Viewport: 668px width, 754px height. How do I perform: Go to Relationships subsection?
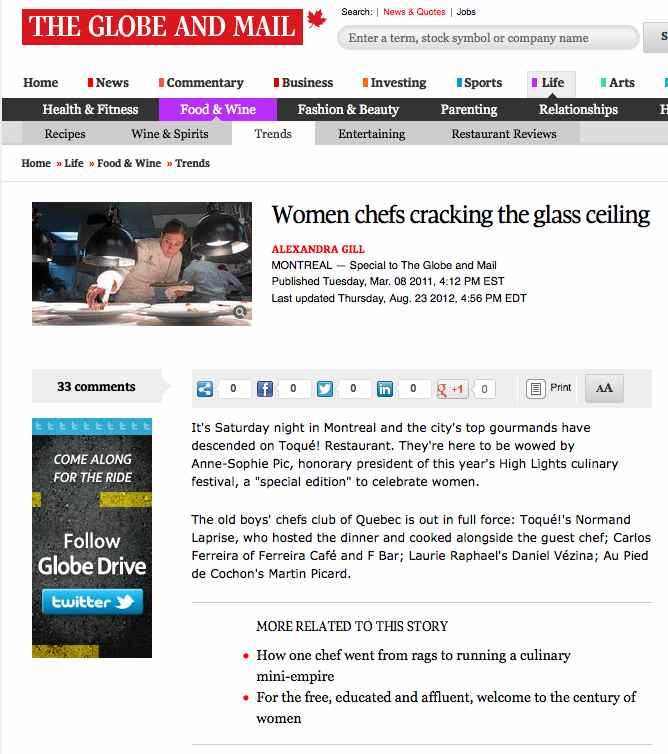pyautogui.click(x=578, y=110)
